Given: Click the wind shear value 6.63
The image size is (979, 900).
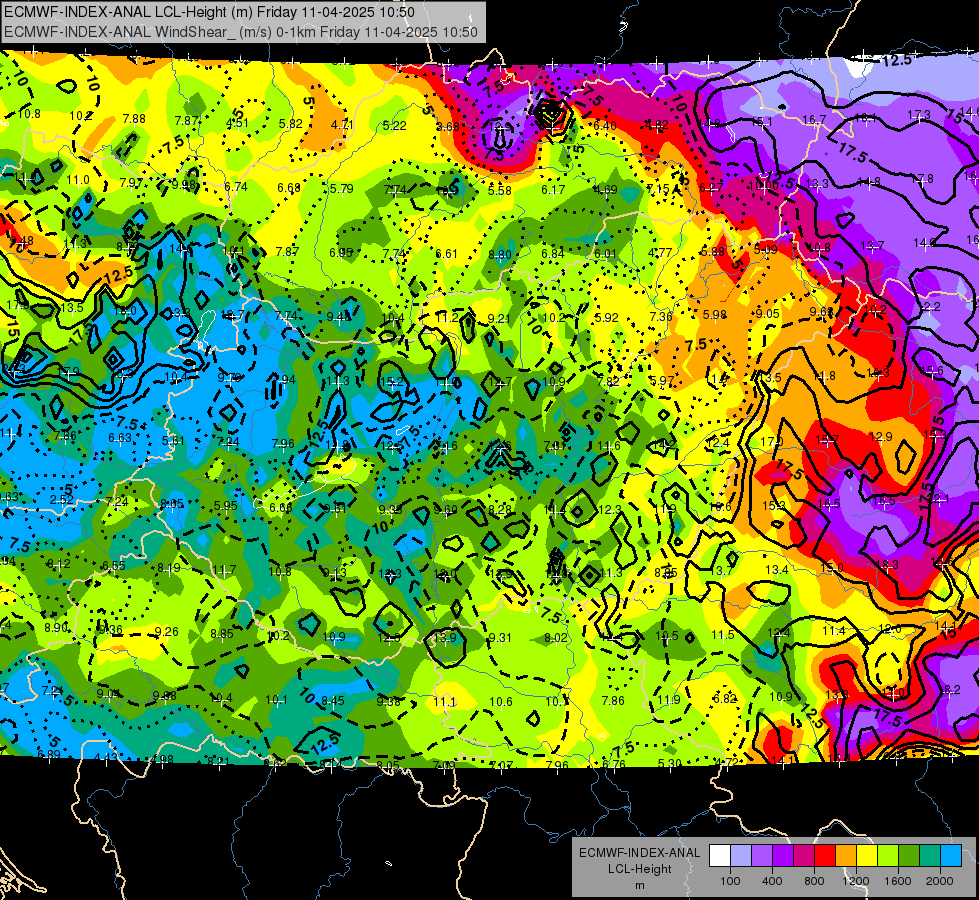Looking at the screenshot, I should [x=120, y=437].
